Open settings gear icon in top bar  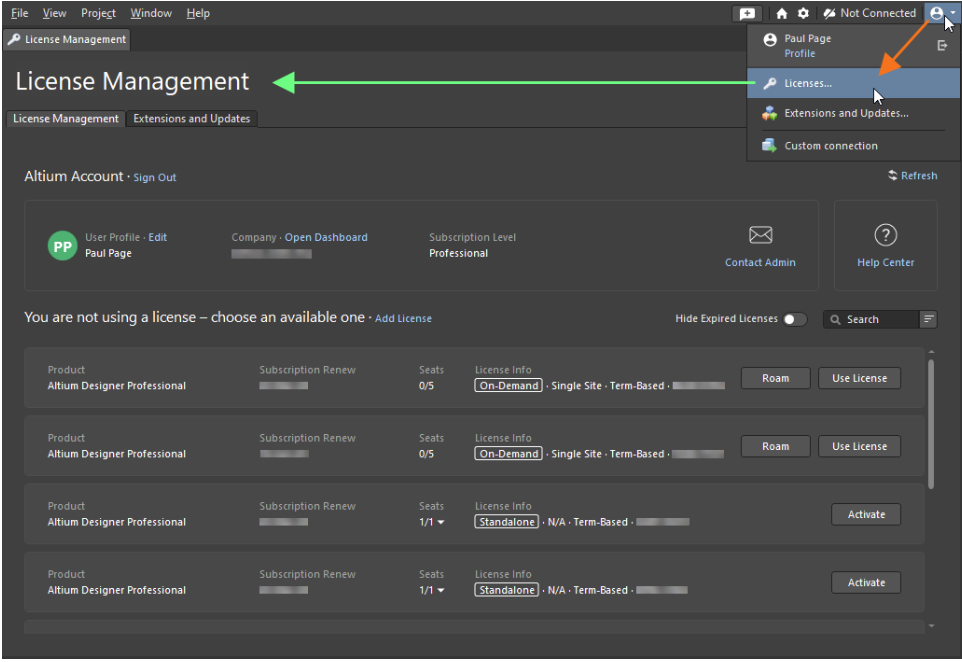click(x=803, y=13)
